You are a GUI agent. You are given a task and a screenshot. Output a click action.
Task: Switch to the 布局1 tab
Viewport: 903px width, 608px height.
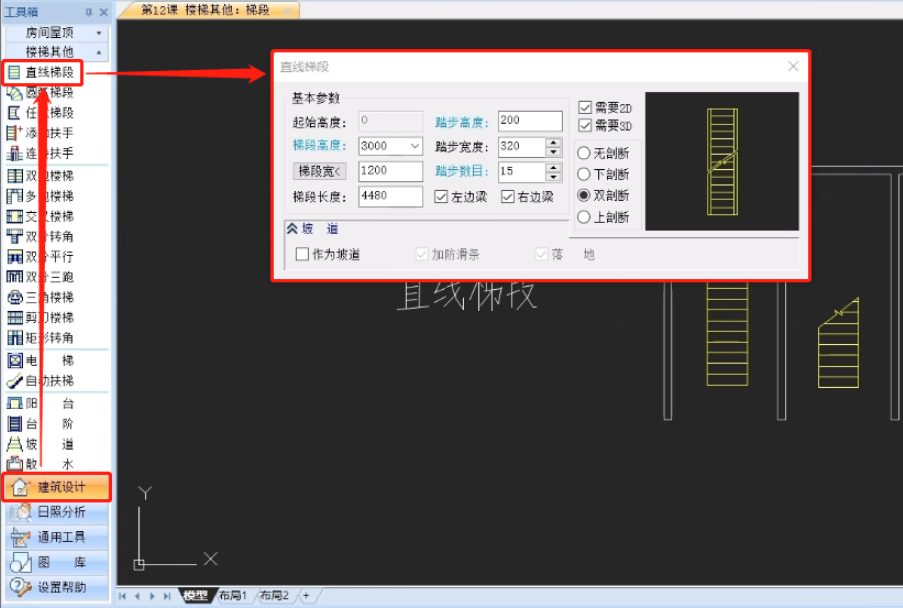(x=232, y=595)
